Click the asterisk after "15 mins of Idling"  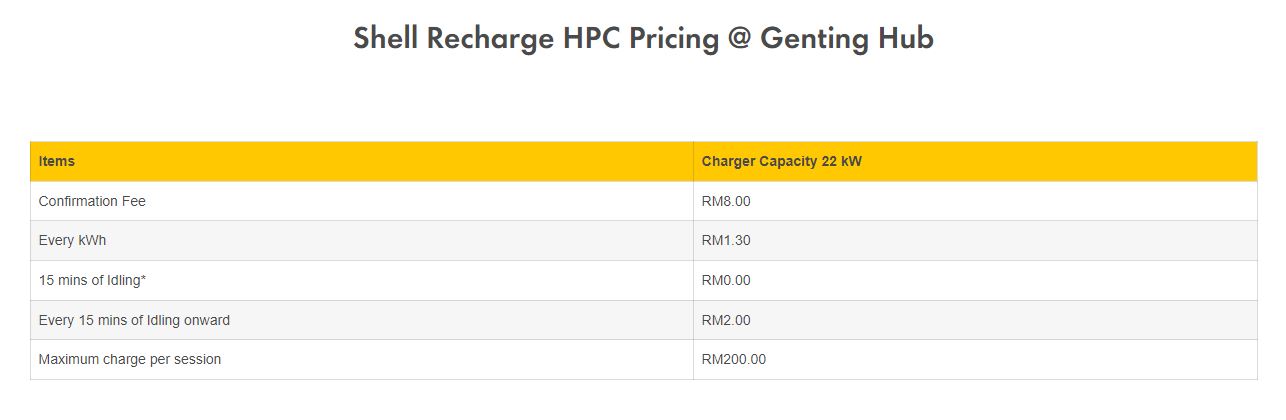pyautogui.click(x=144, y=279)
